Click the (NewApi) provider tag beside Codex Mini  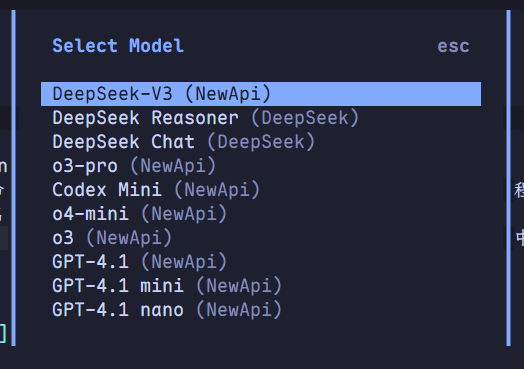[217, 190]
